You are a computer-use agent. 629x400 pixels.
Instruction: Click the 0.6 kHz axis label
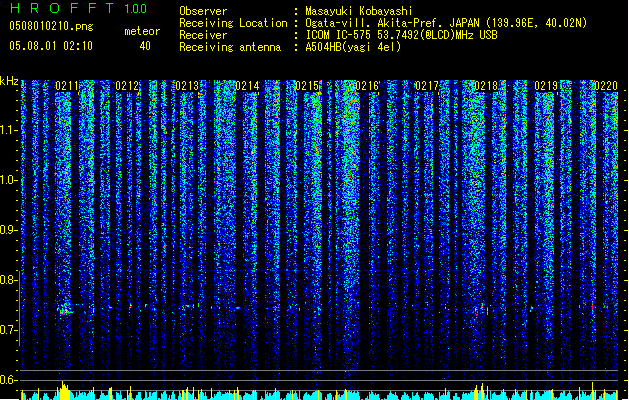pos(9,380)
